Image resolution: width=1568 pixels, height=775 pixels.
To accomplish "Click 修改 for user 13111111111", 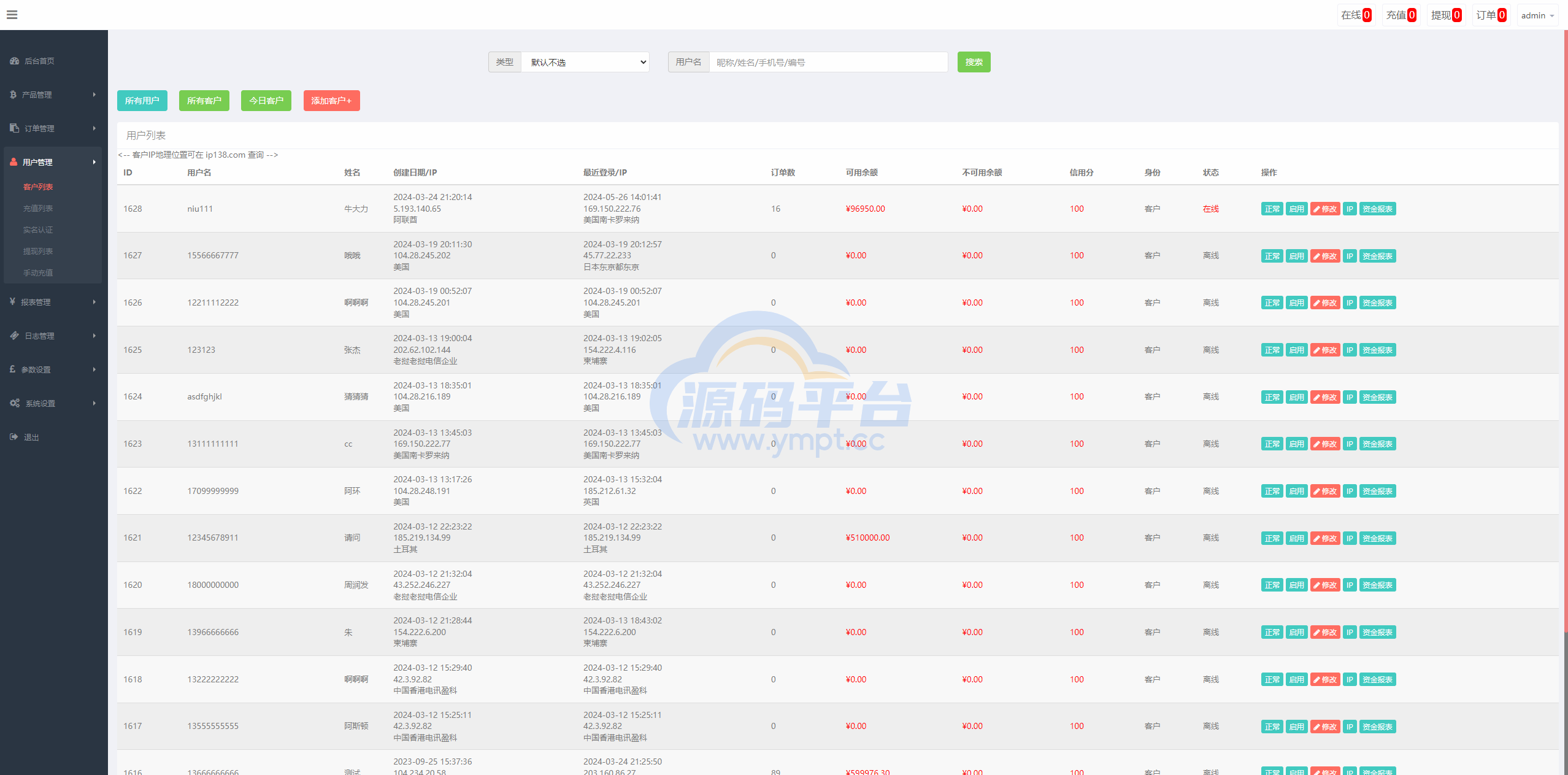I will (x=1325, y=444).
